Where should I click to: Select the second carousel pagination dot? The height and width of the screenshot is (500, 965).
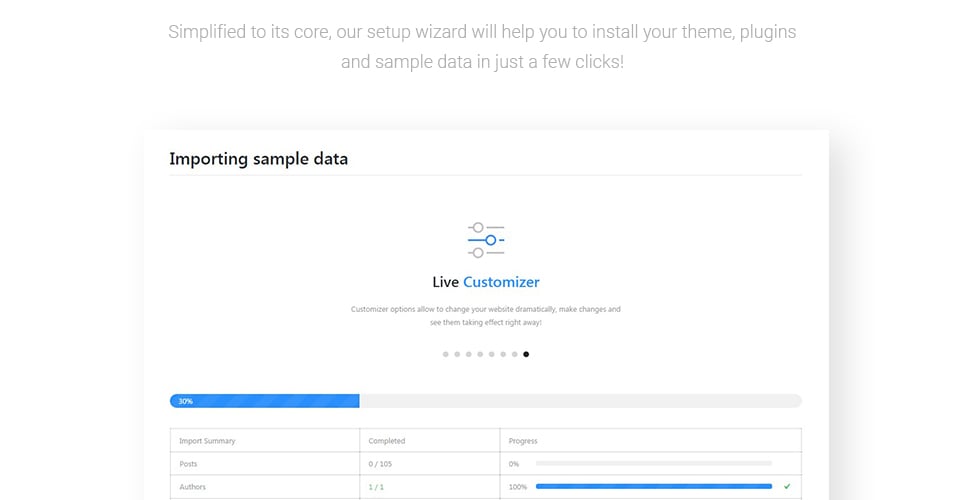point(457,354)
